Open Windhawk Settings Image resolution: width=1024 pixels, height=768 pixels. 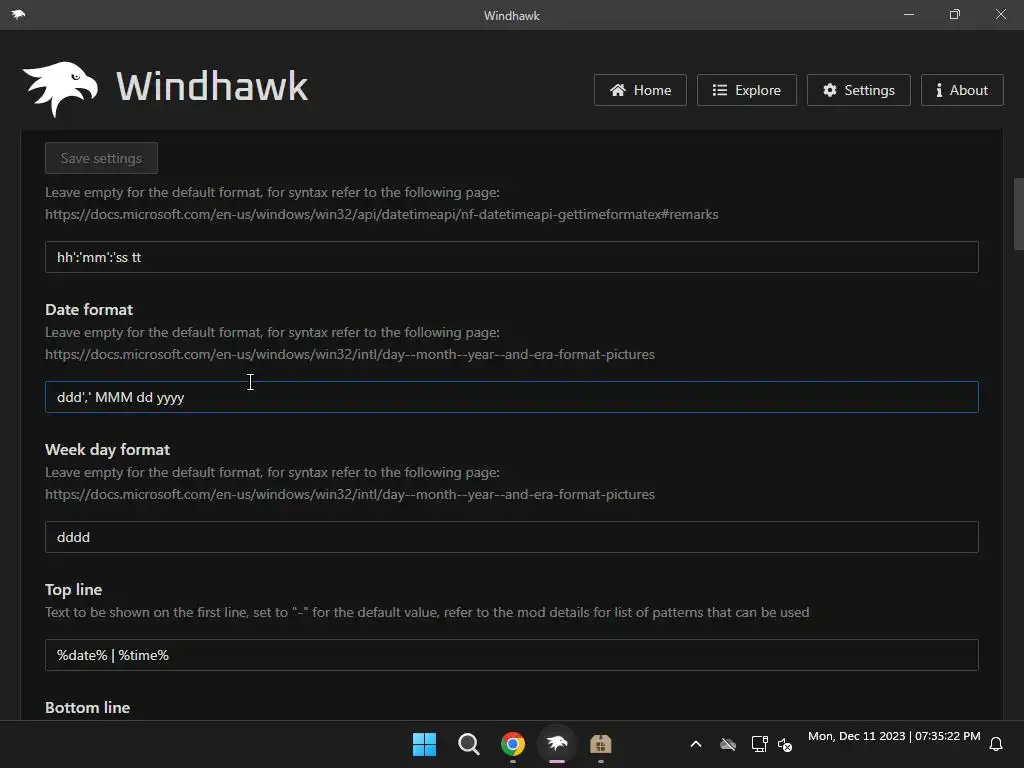click(859, 90)
